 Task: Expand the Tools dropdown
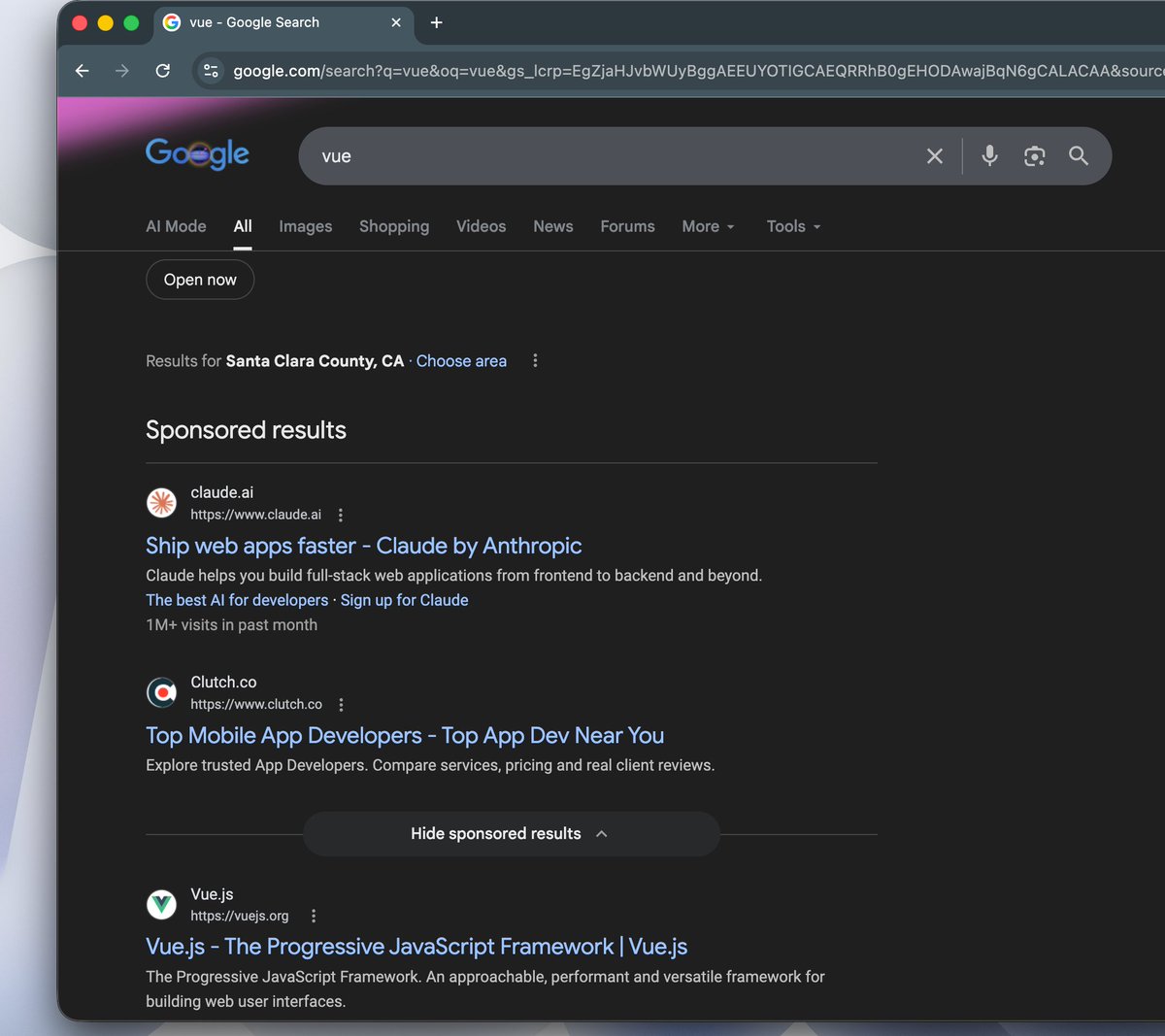(794, 226)
